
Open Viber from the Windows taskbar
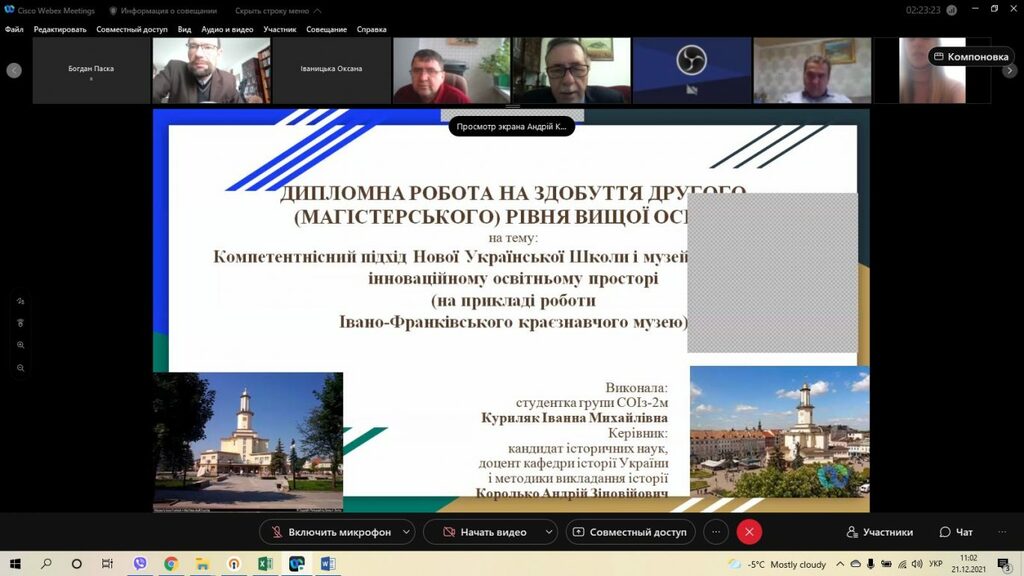[x=139, y=564]
